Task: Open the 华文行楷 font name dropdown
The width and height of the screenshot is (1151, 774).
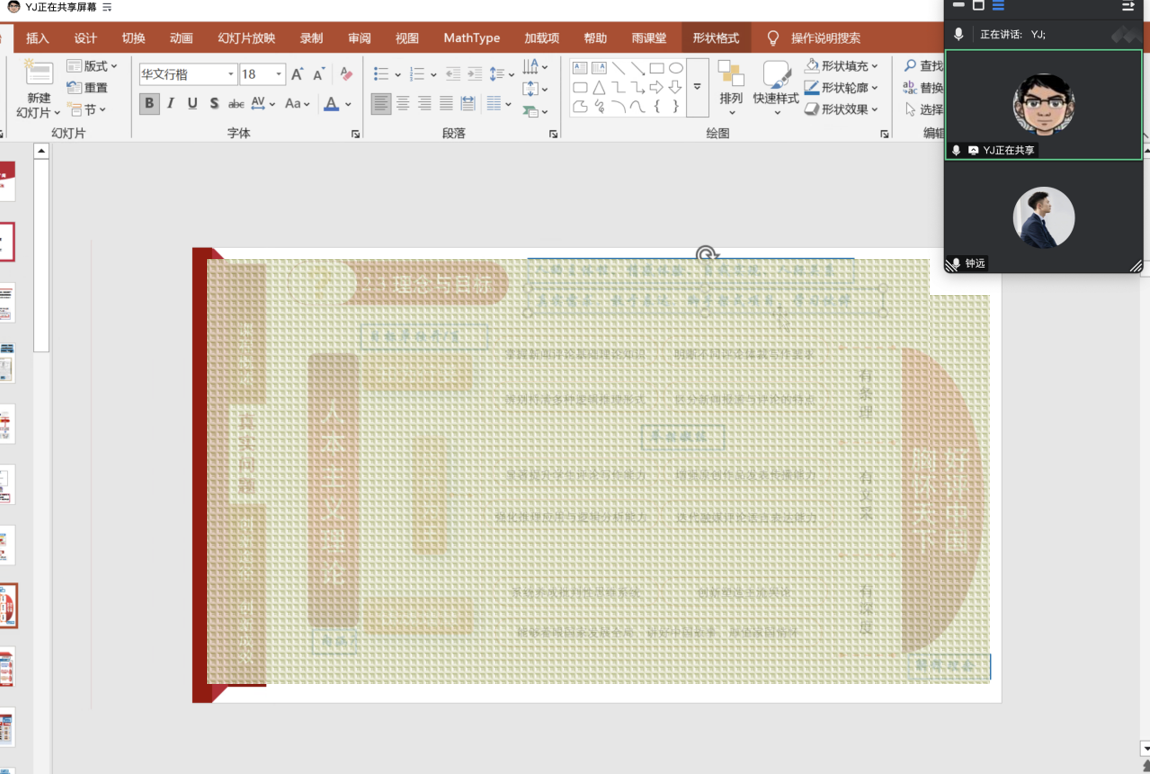Action: click(x=231, y=74)
